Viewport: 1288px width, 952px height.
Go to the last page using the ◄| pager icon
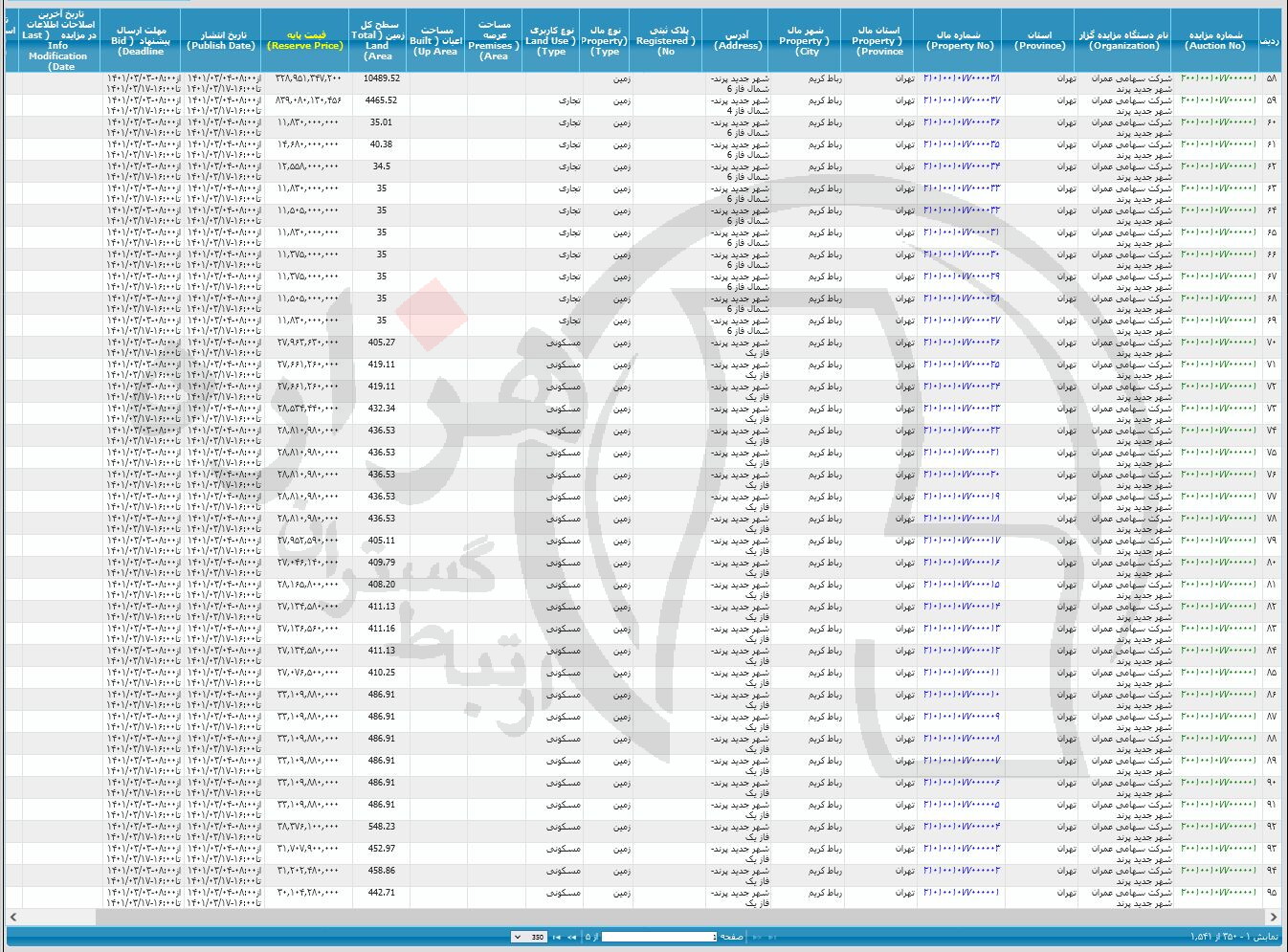tap(557, 938)
